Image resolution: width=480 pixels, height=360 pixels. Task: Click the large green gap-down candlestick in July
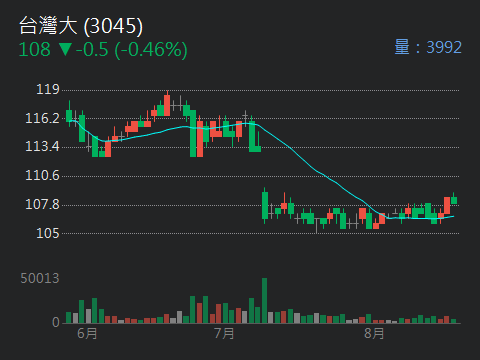[x=265, y=205]
